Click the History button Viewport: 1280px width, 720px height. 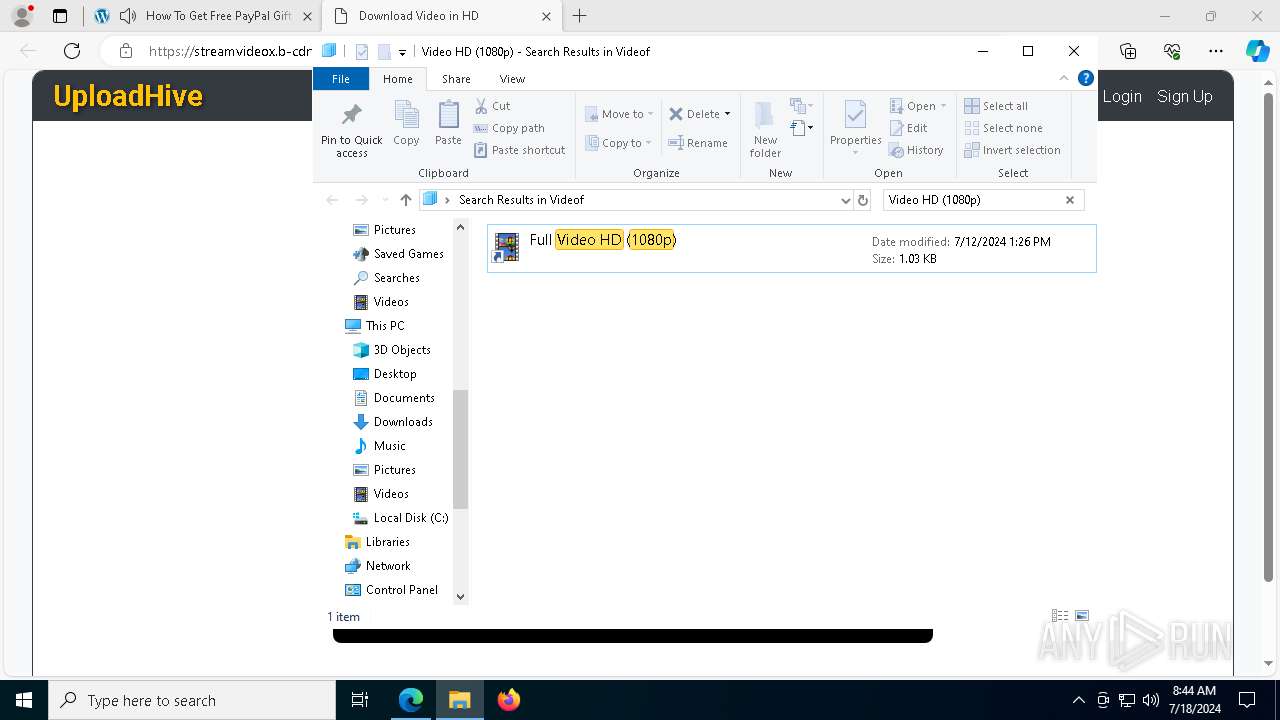click(x=916, y=150)
